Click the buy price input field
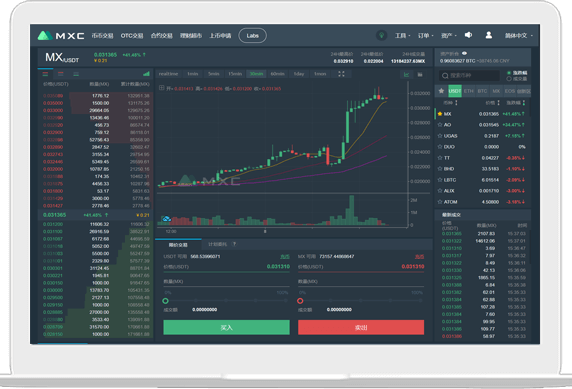Screen dimensions: 572x389 coord(227,267)
